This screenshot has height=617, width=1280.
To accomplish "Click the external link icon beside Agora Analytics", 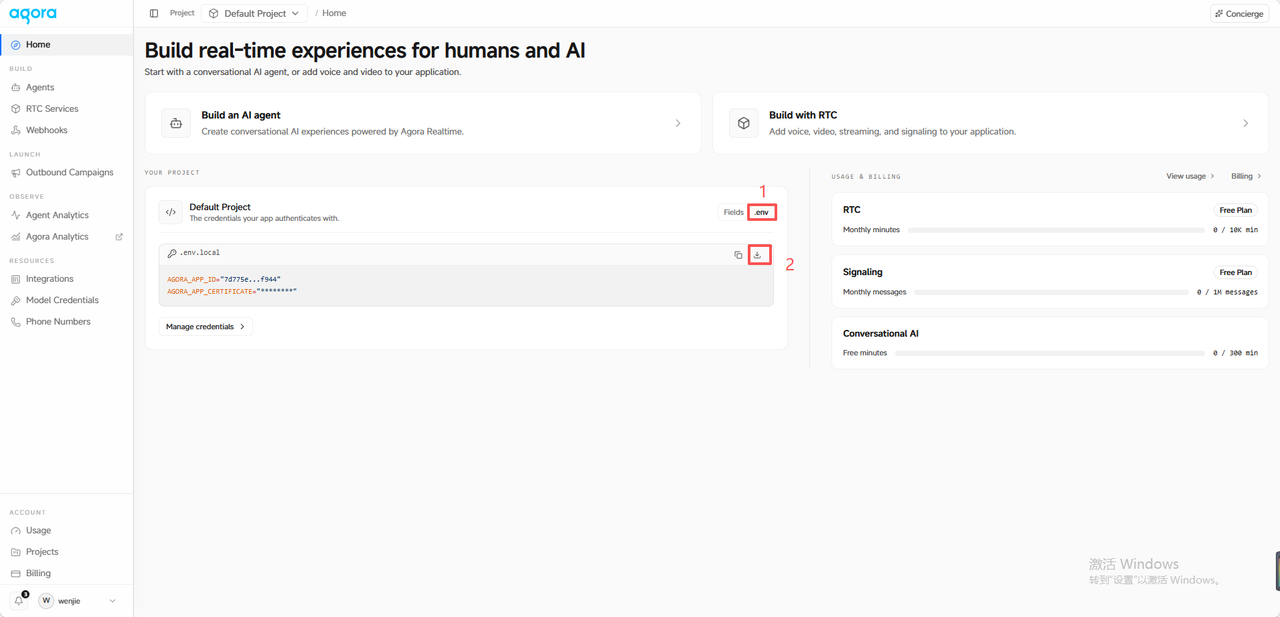I will coord(119,237).
